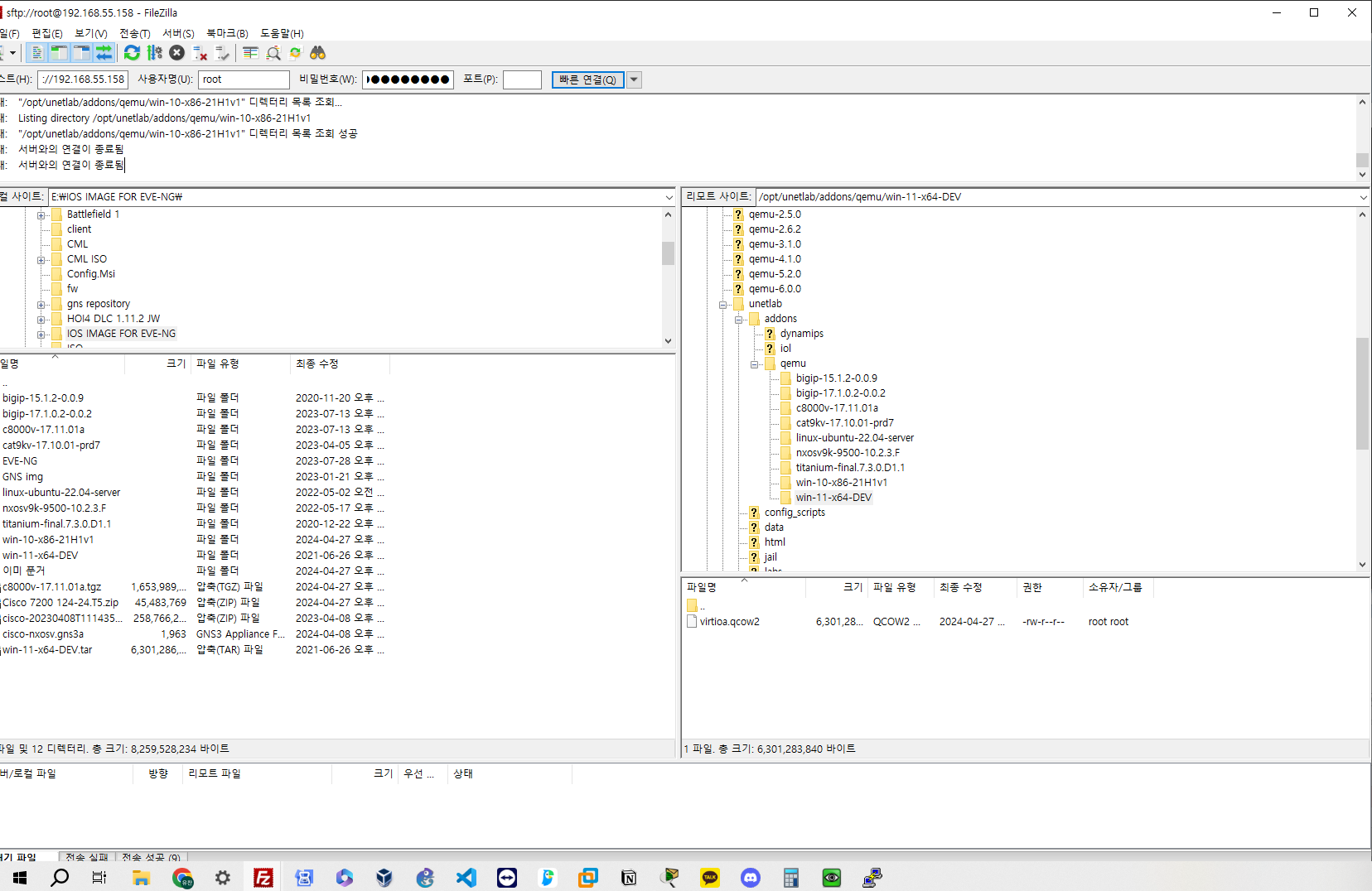Click the port number input field

tap(522, 79)
